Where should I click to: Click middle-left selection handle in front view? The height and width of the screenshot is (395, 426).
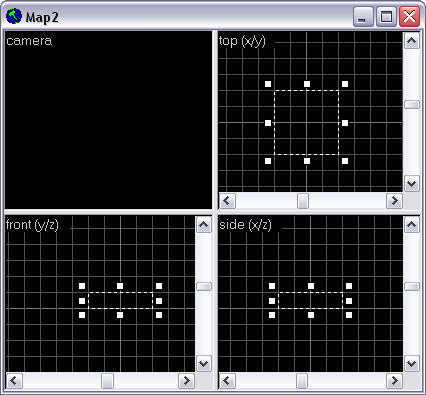coord(82,301)
